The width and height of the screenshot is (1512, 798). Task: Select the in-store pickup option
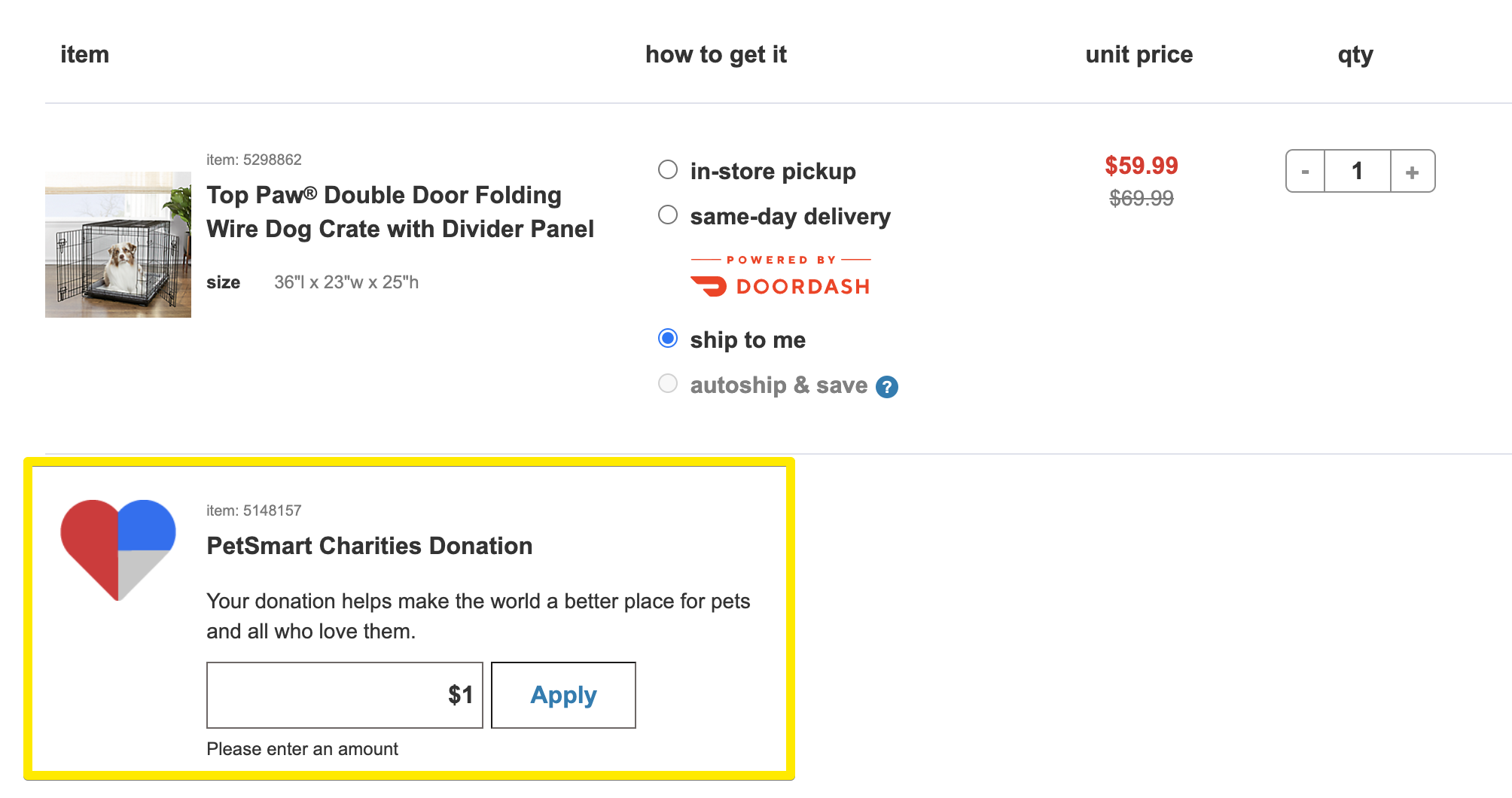(667, 170)
